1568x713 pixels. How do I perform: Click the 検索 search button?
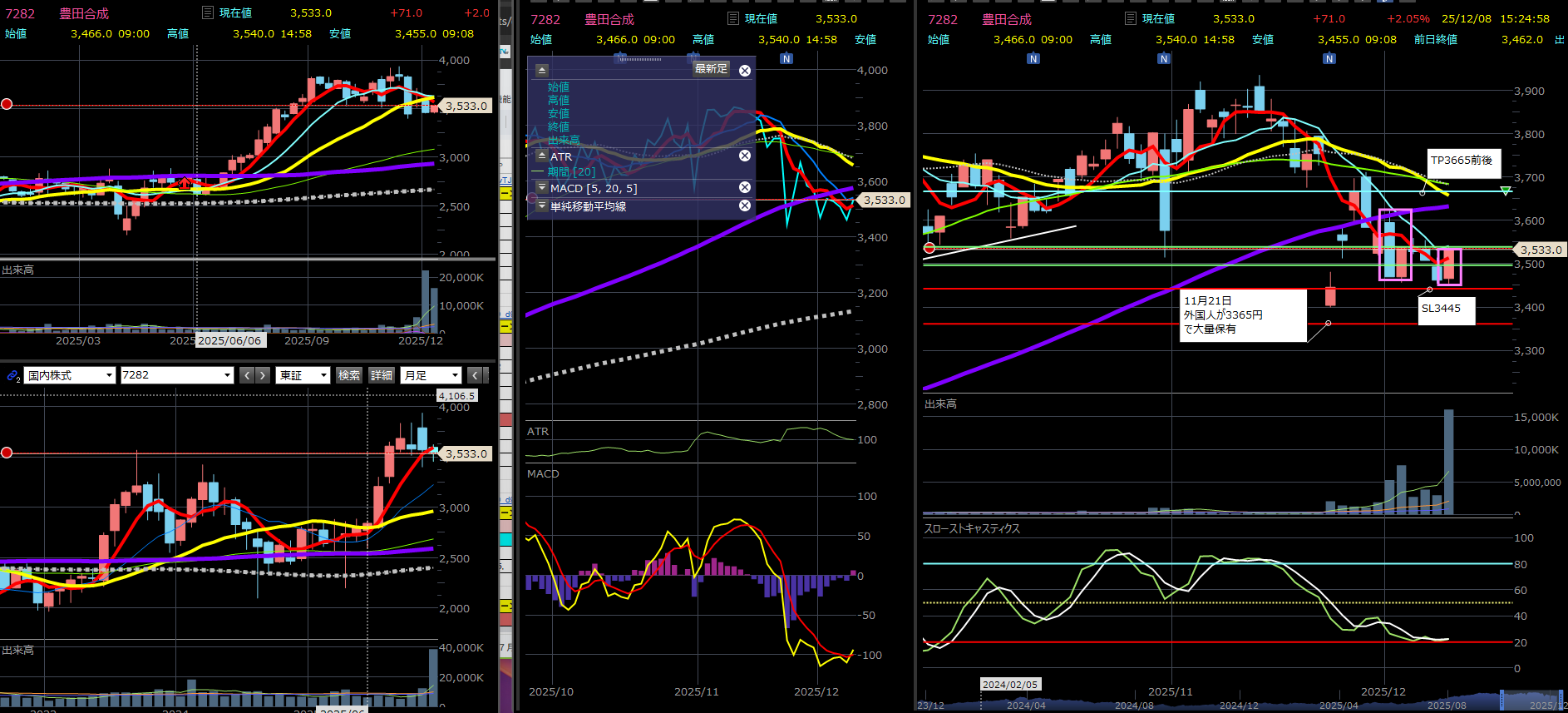click(x=349, y=376)
